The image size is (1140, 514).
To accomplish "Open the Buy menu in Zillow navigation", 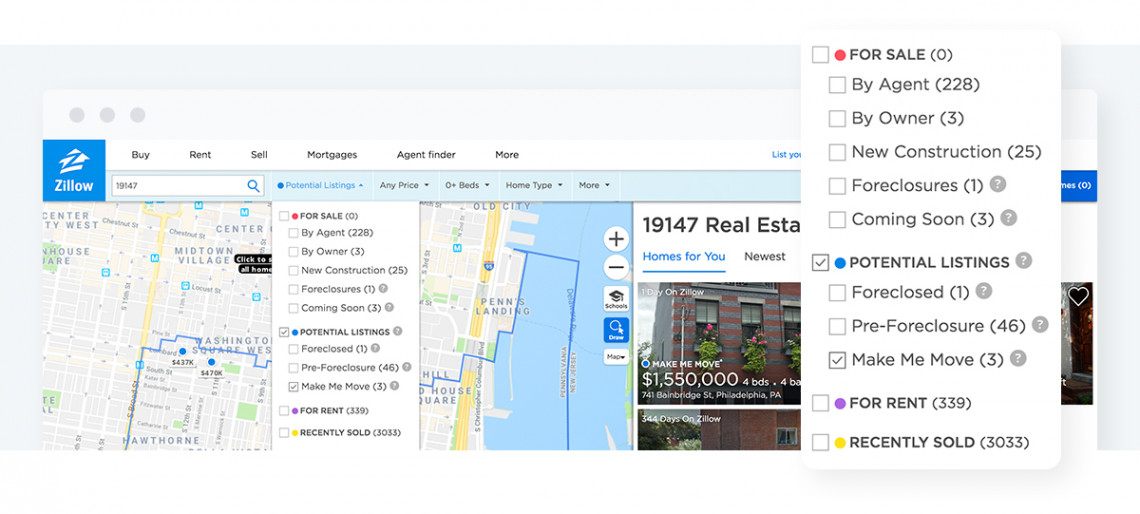I will pos(140,155).
